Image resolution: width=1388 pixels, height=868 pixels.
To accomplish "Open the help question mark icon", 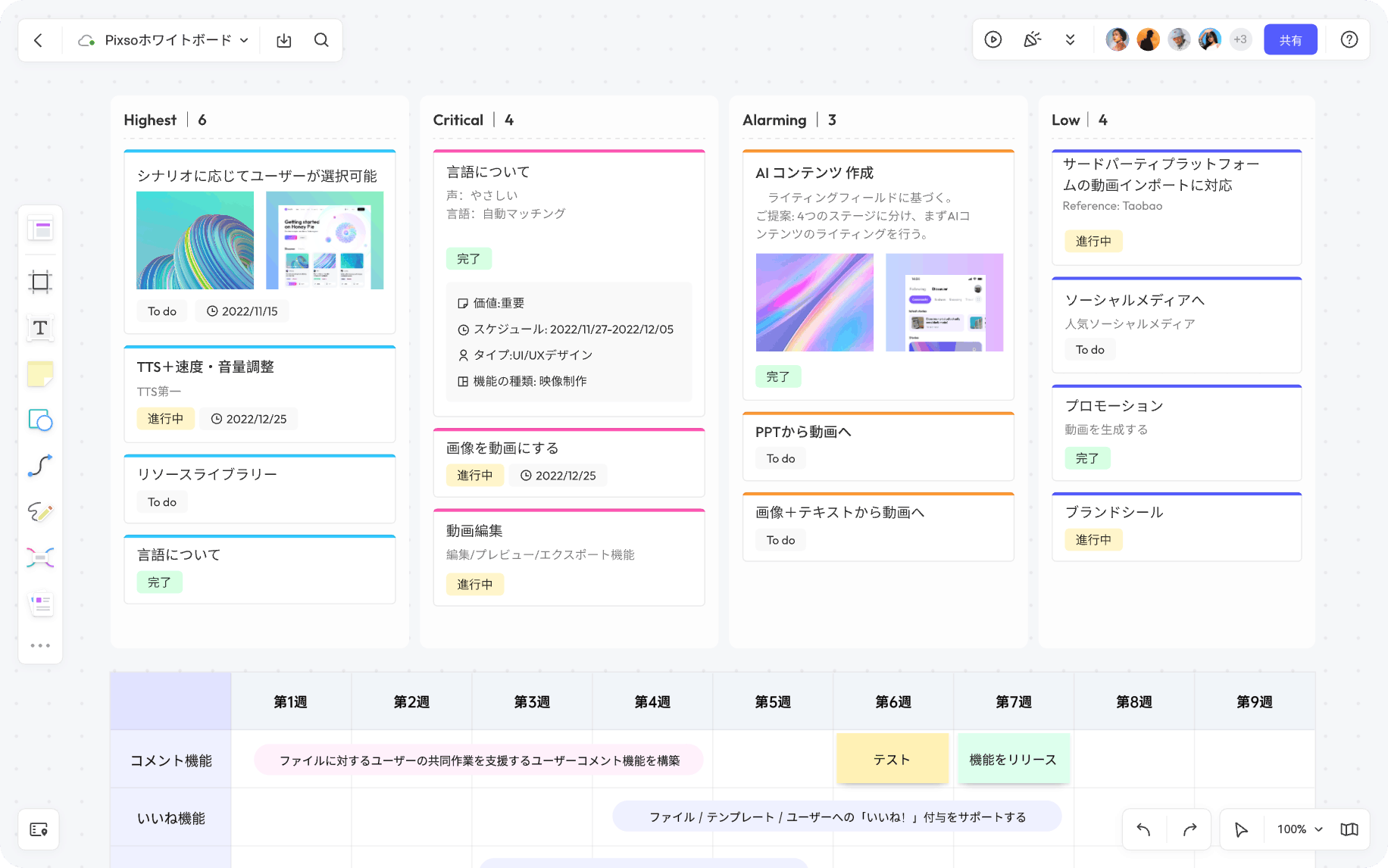I will tap(1349, 39).
